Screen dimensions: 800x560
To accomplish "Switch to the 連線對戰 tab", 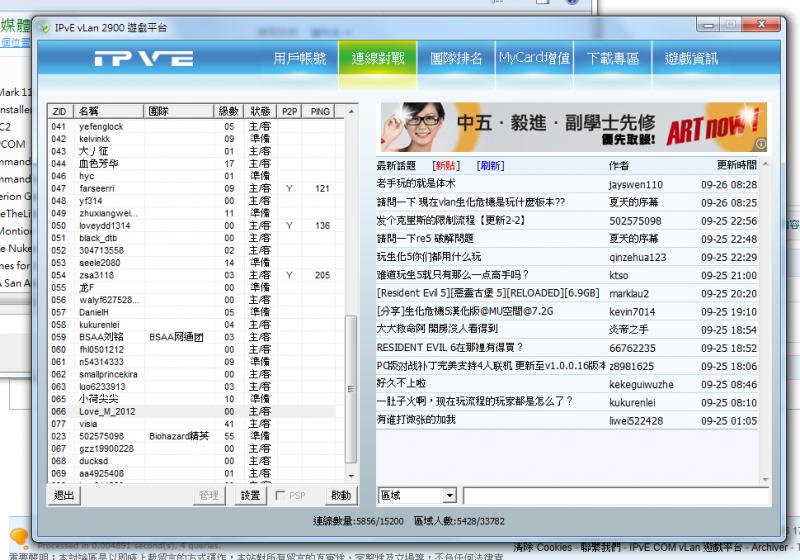I will (378, 58).
